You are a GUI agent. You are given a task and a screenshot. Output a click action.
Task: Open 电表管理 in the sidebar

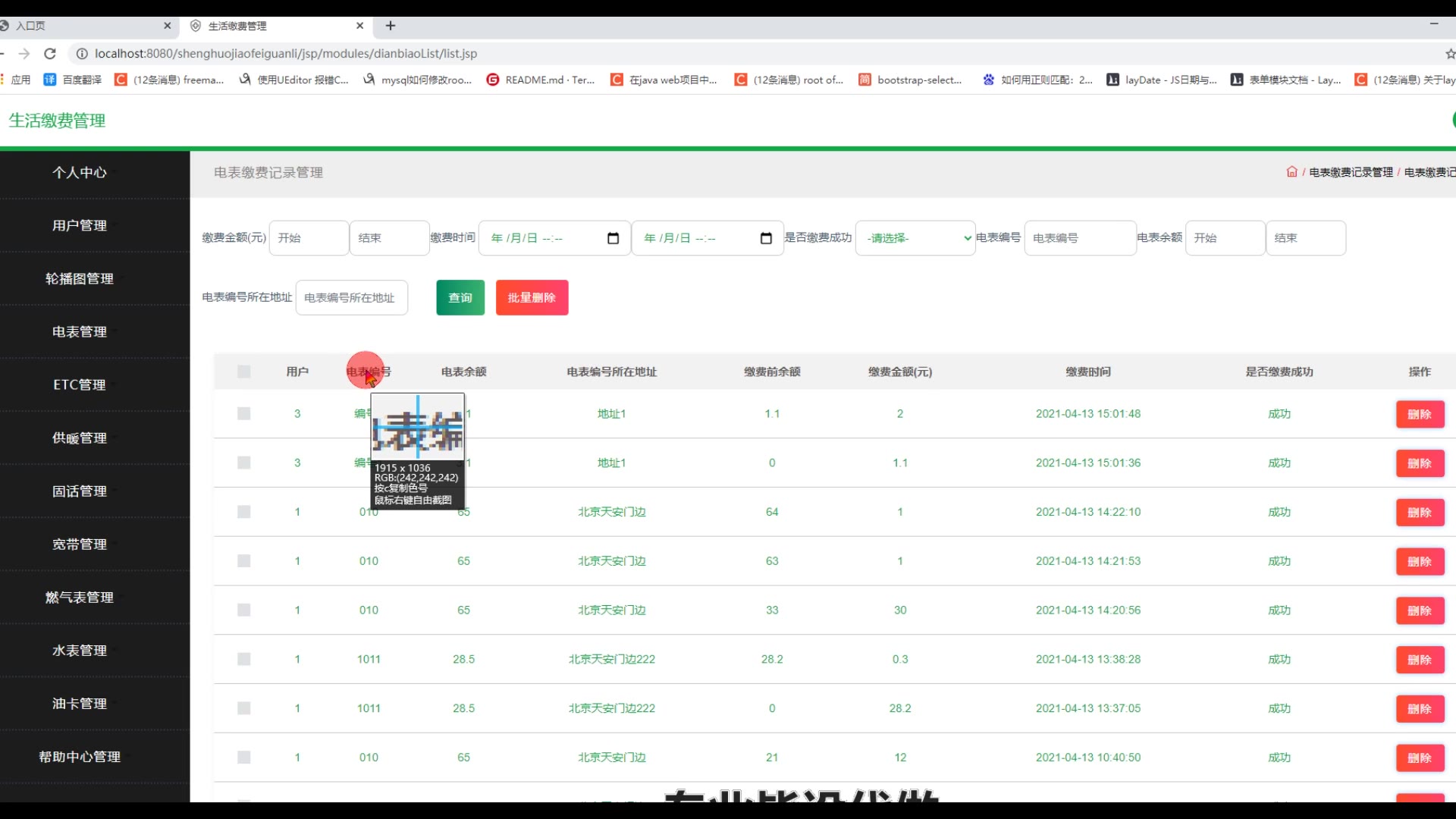pos(80,332)
